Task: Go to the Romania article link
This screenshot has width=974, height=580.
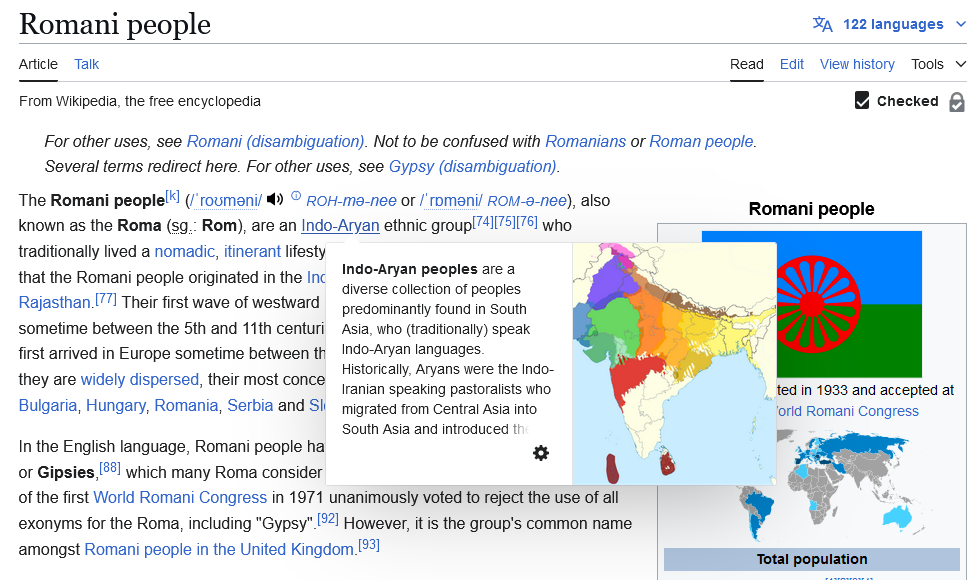Action: coord(186,406)
